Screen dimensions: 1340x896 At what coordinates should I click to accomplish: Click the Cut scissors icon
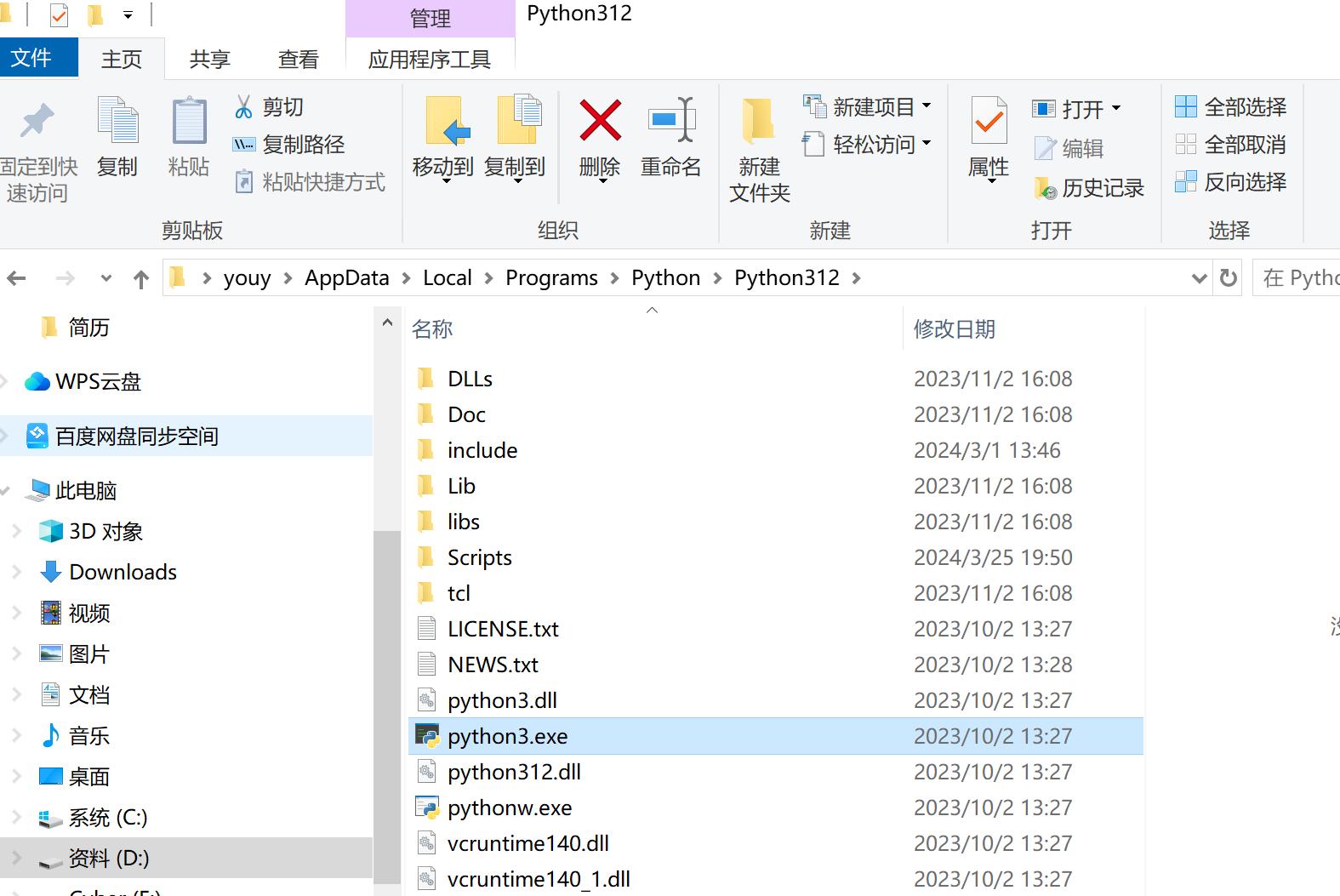point(243,106)
